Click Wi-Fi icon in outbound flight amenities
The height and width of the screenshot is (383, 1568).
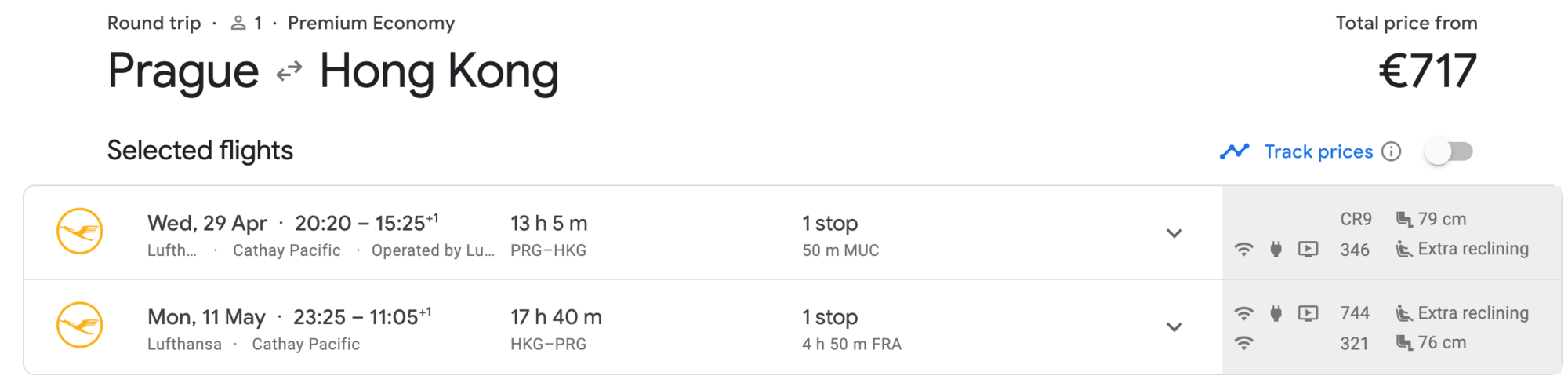(1243, 250)
